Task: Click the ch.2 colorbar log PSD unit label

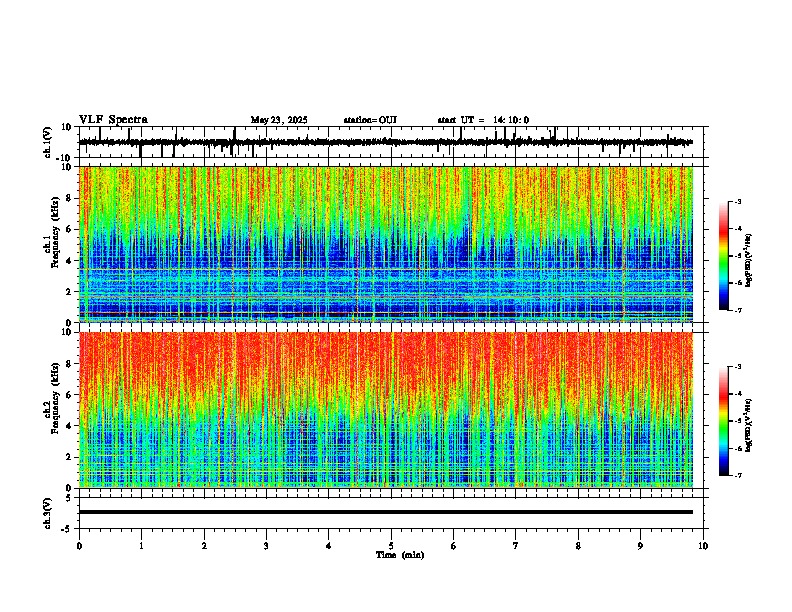Action: pos(749,426)
